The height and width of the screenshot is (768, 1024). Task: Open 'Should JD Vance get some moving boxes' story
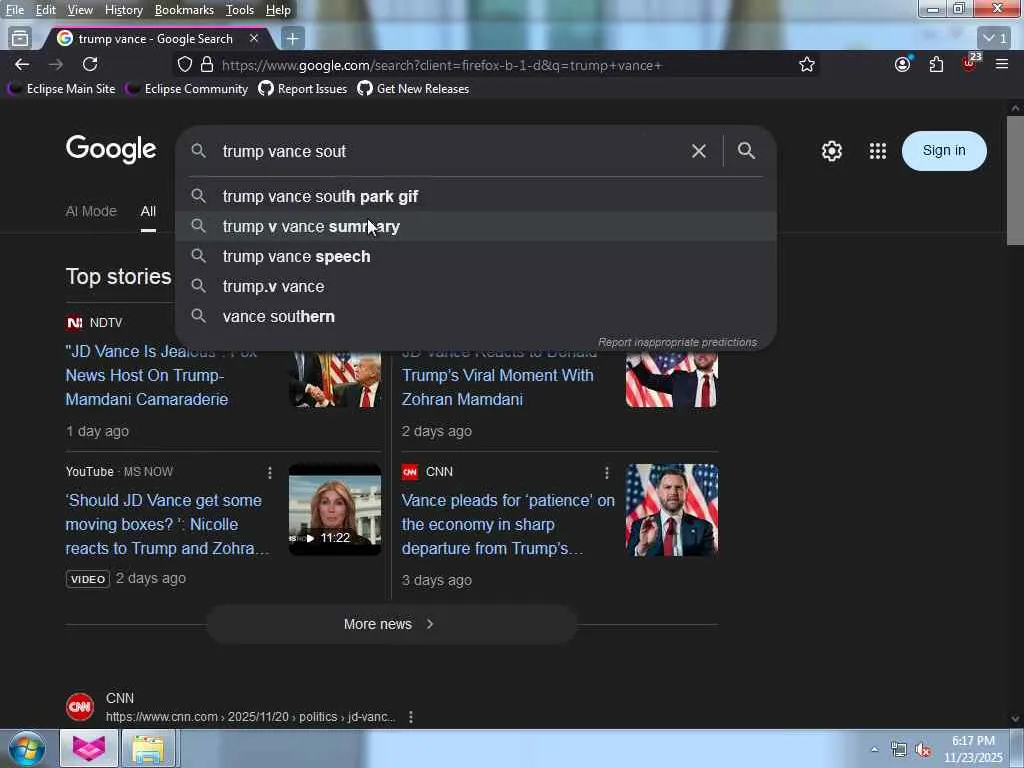[x=167, y=524]
